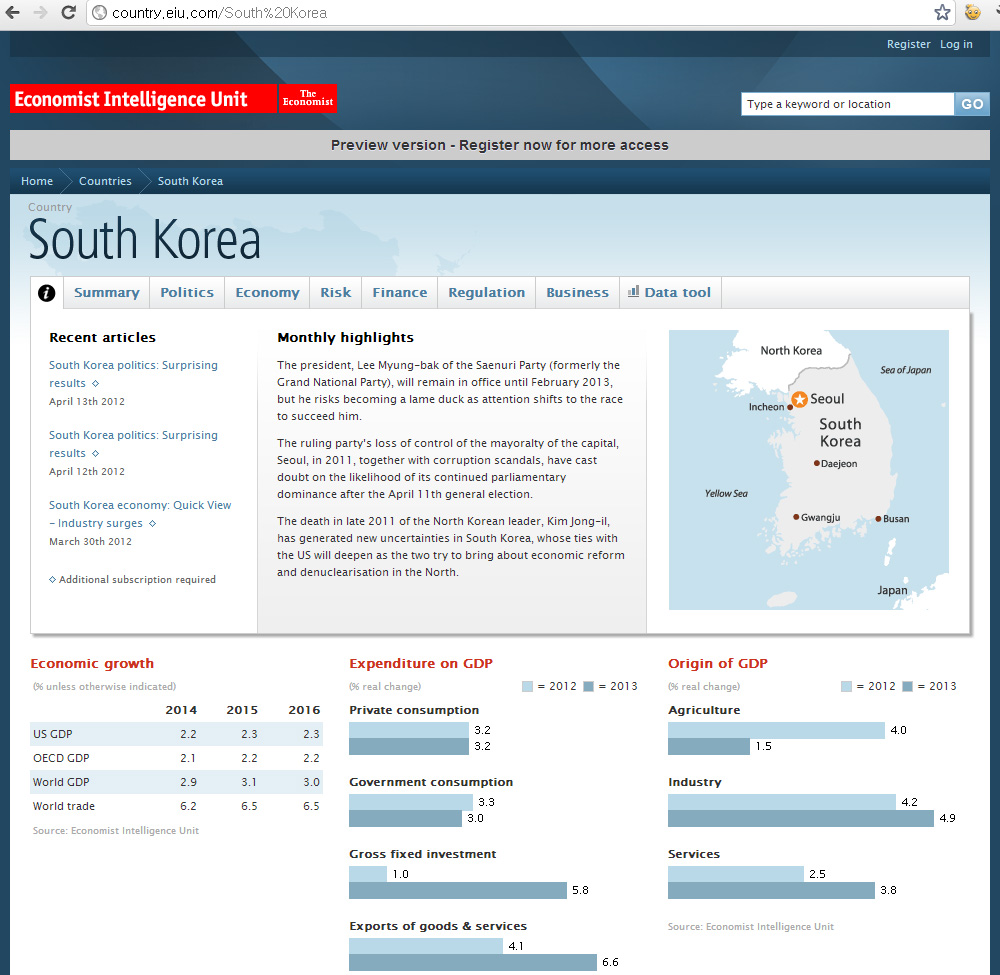Open Countries in the breadcrumb
This screenshot has width=1000, height=975.
[105, 181]
